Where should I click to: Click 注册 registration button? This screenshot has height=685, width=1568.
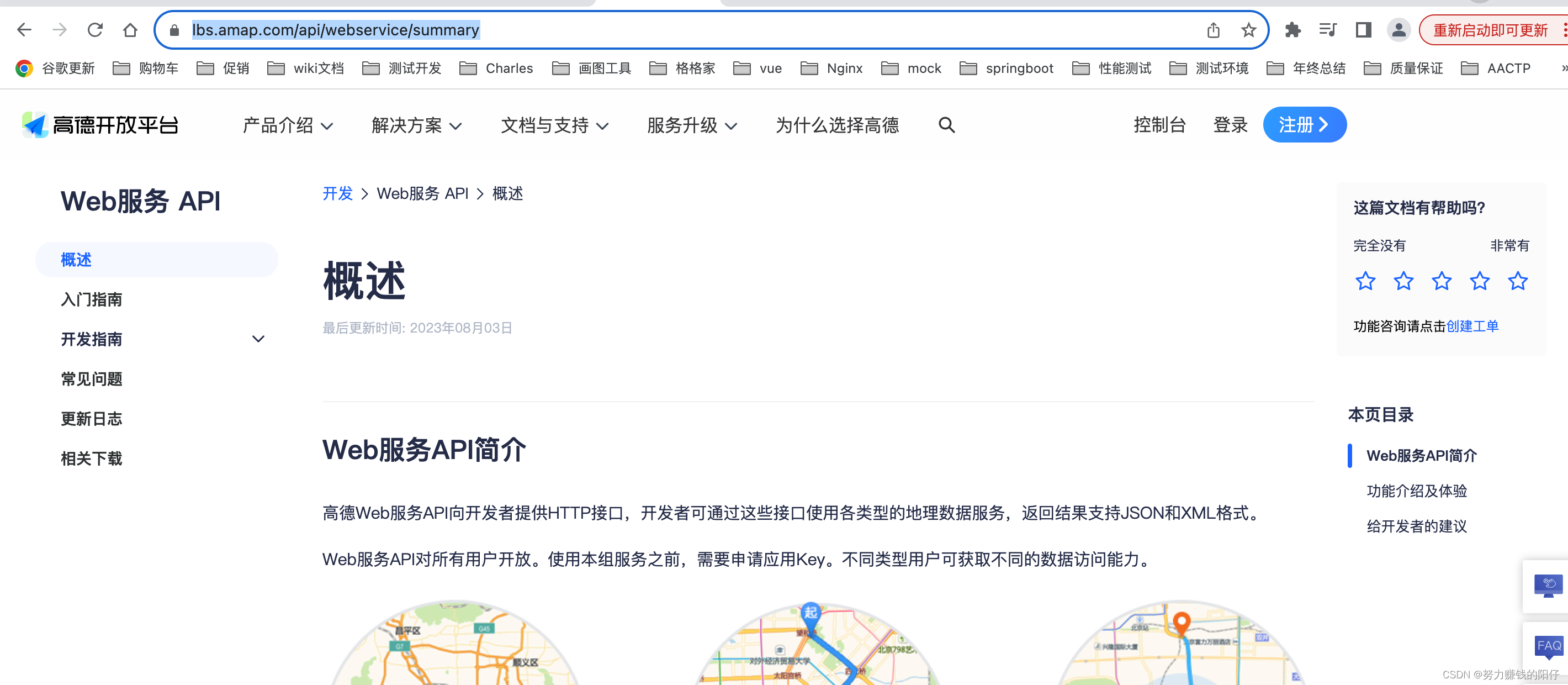(1303, 124)
